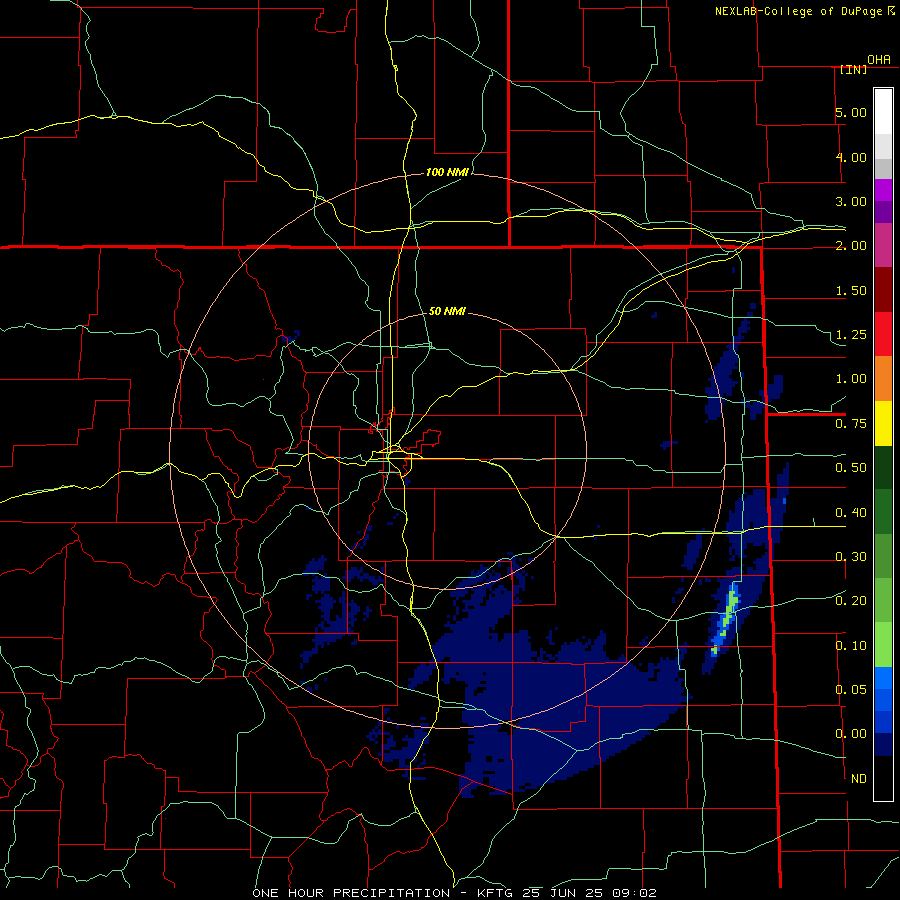Click the ONE HOUR PRECIPITATION title text
The image size is (900, 900).
tap(351, 893)
